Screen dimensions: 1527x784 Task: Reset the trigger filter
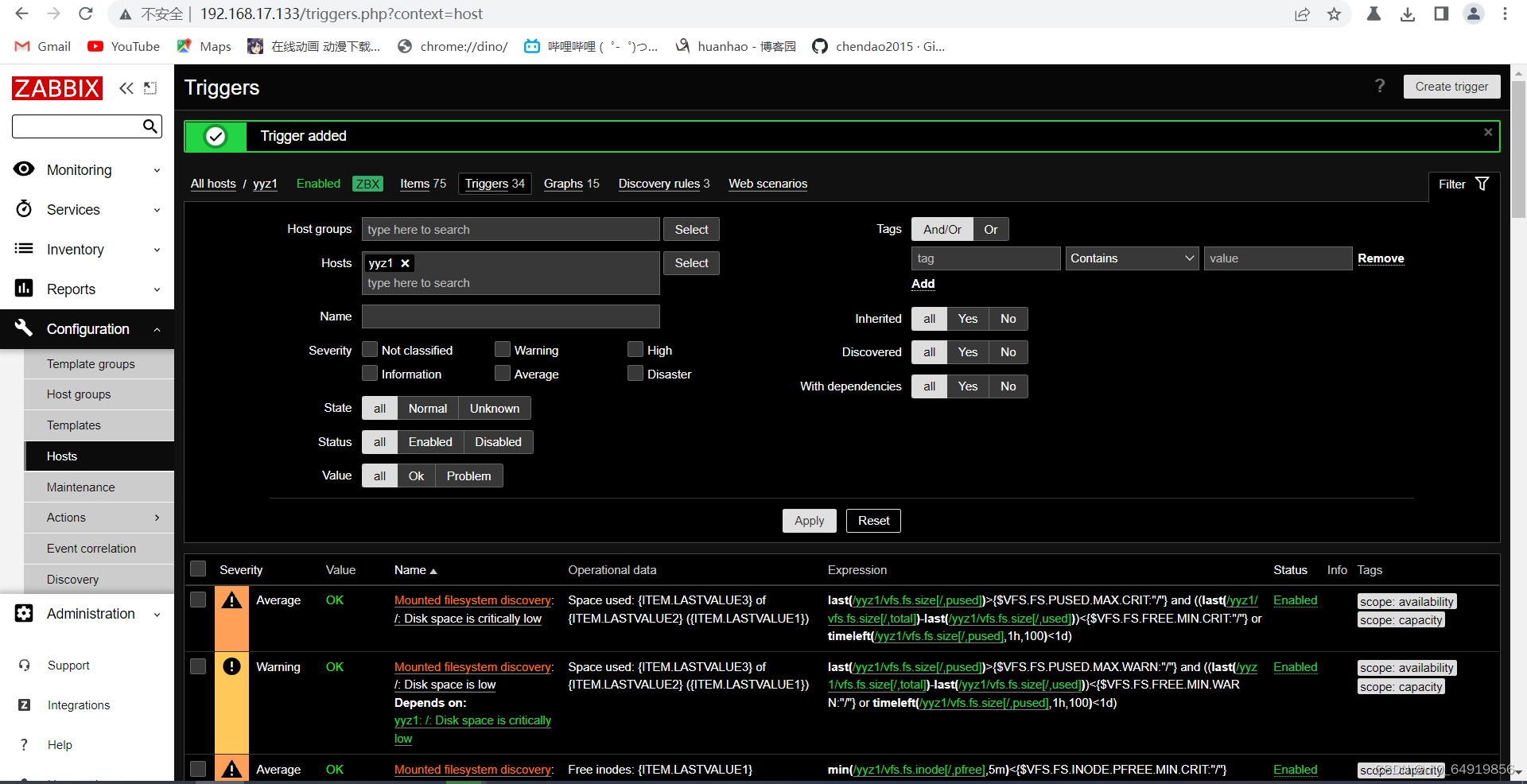873,521
